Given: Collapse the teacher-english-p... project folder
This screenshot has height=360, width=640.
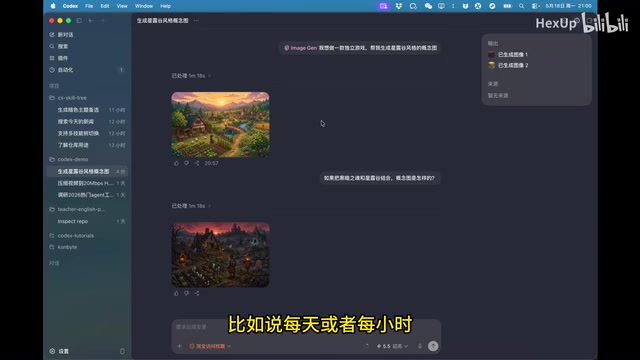Looking at the screenshot, I should (77, 209).
